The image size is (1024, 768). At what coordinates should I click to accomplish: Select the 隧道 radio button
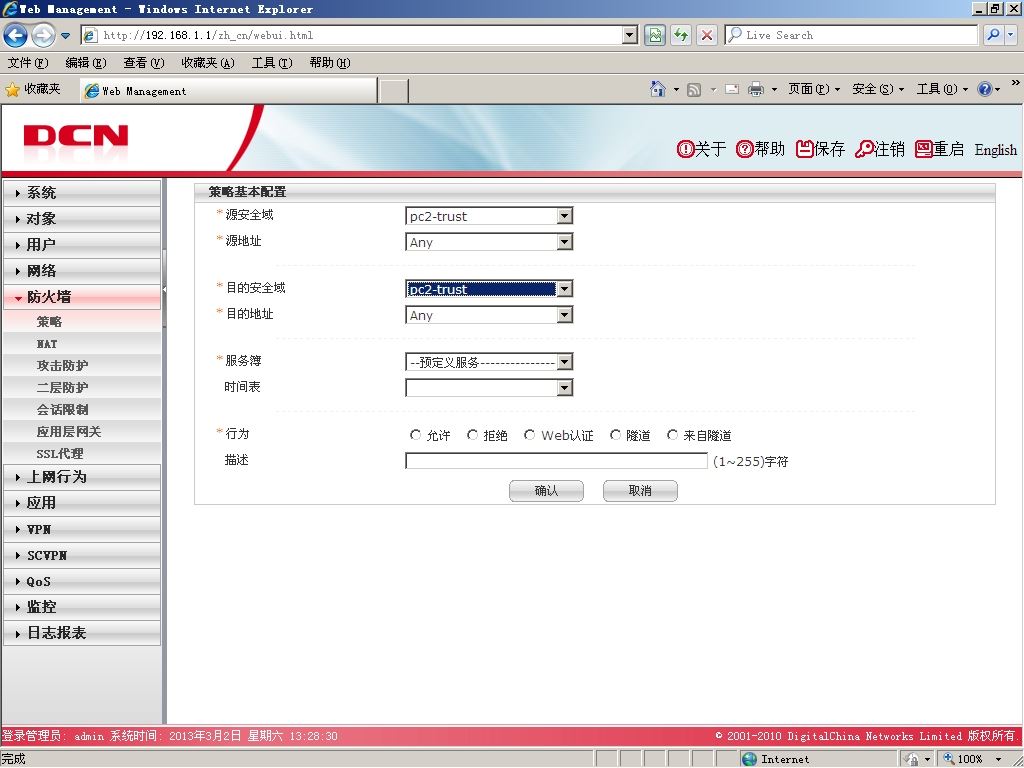(x=615, y=435)
